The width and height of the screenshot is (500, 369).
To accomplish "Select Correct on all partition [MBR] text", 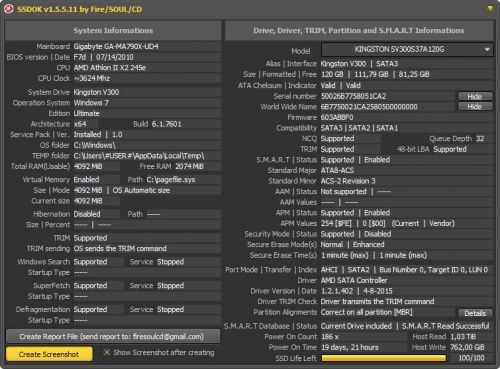I will 366,312.
